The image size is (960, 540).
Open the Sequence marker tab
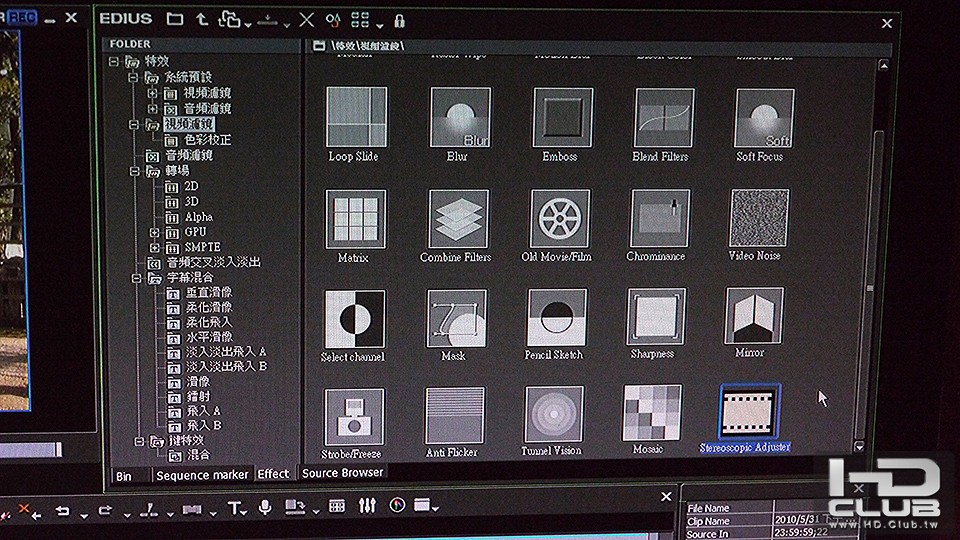(x=202, y=475)
